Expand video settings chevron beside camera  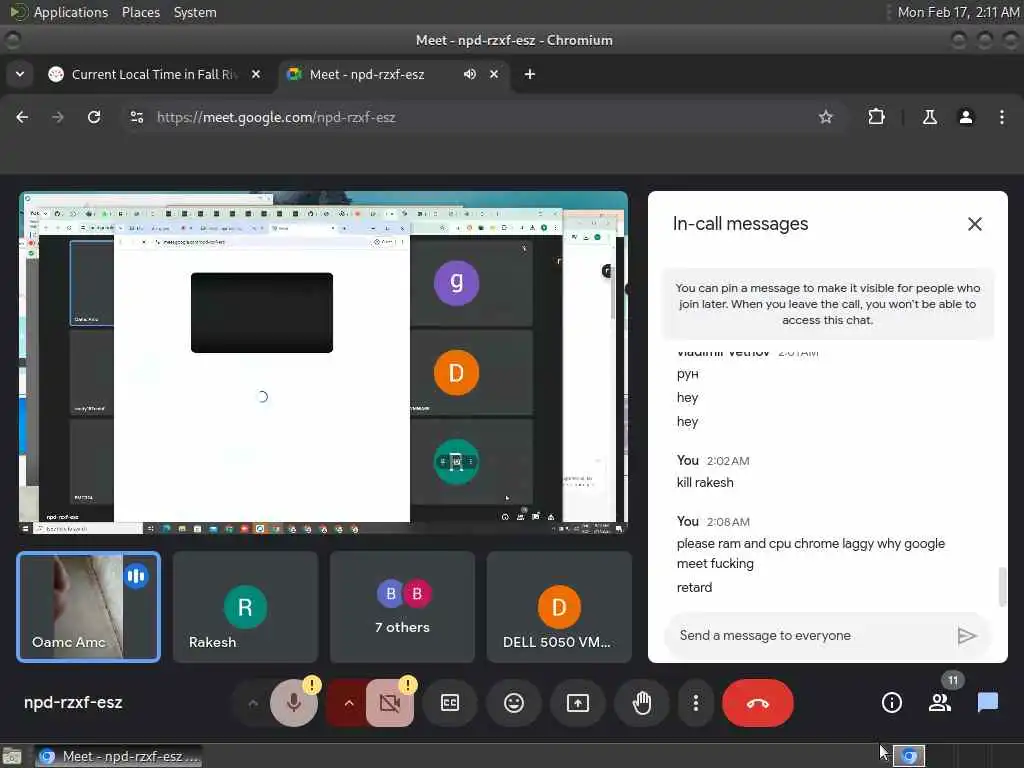click(349, 703)
